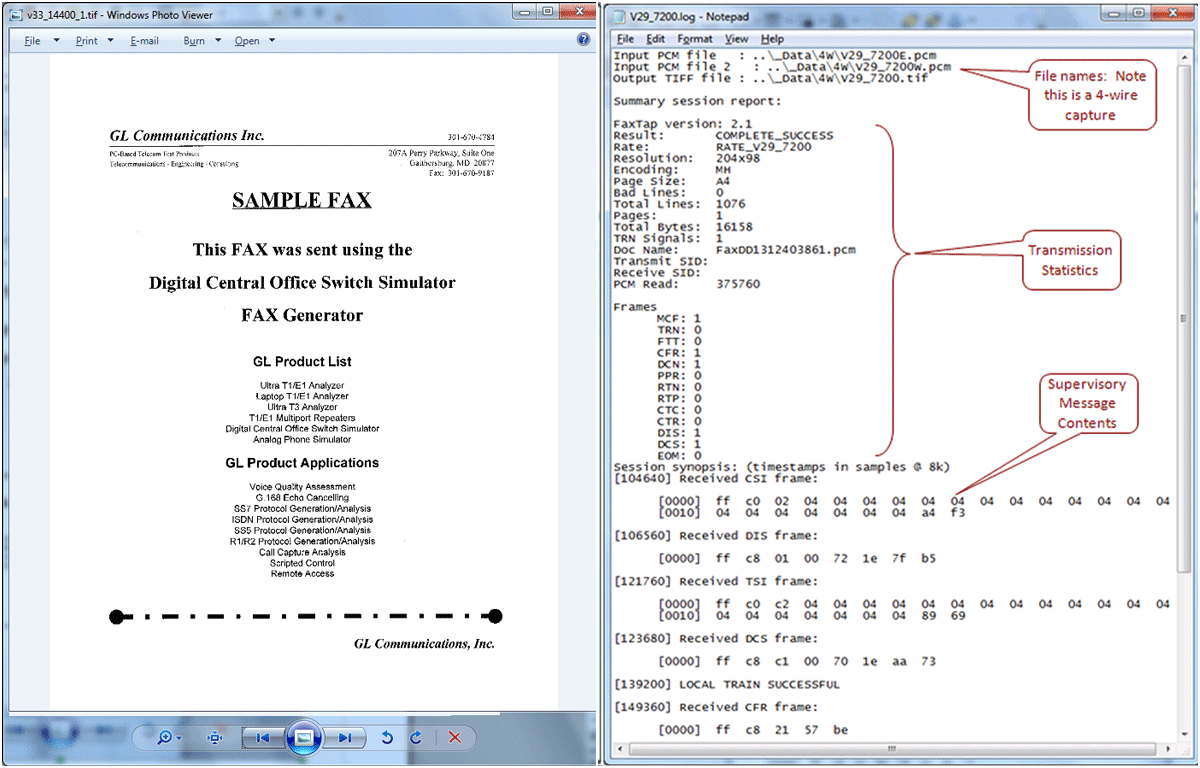This screenshot has height=768, width=1200.
Task: Open the Notepad Help menu
Action: 773,39
